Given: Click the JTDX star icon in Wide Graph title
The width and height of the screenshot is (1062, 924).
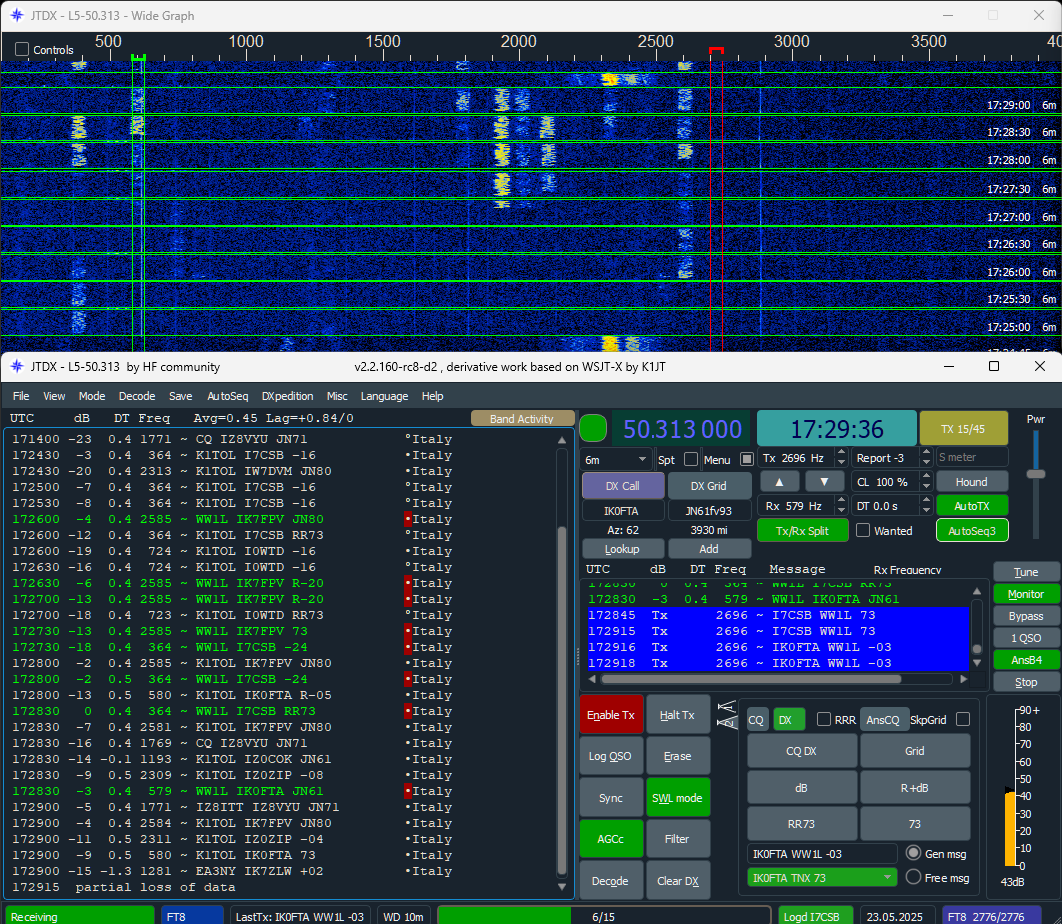Looking at the screenshot, I should [x=17, y=15].
